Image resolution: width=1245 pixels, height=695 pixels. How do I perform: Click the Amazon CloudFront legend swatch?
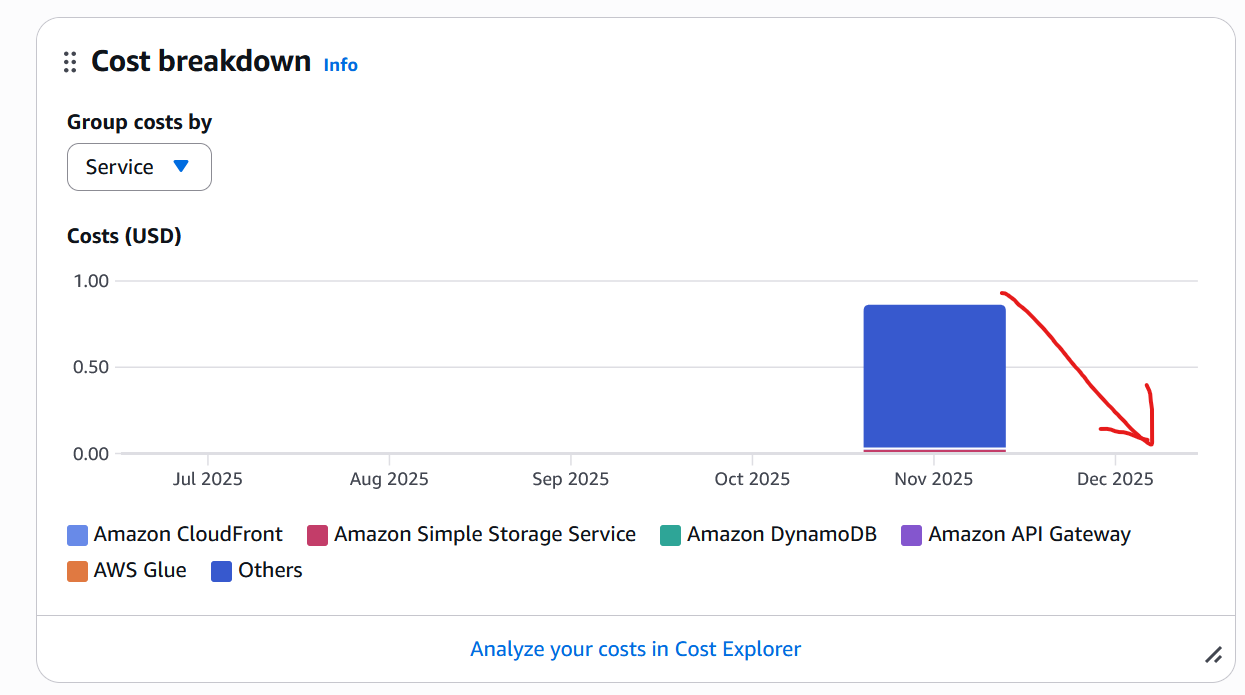point(77,534)
